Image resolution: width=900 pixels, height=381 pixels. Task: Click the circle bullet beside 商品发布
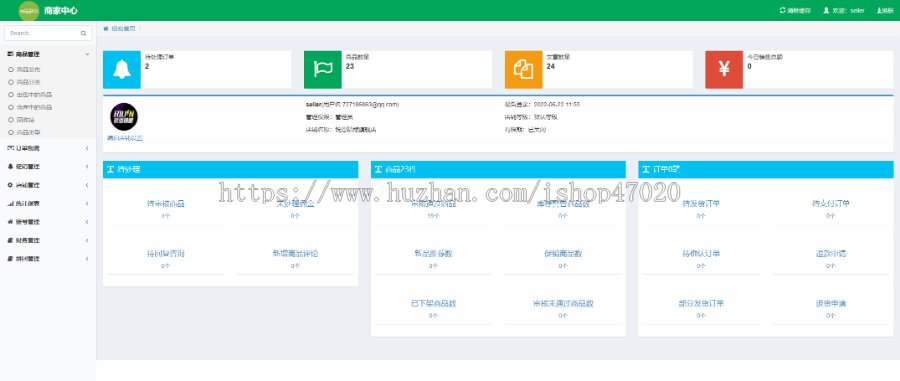(10, 69)
